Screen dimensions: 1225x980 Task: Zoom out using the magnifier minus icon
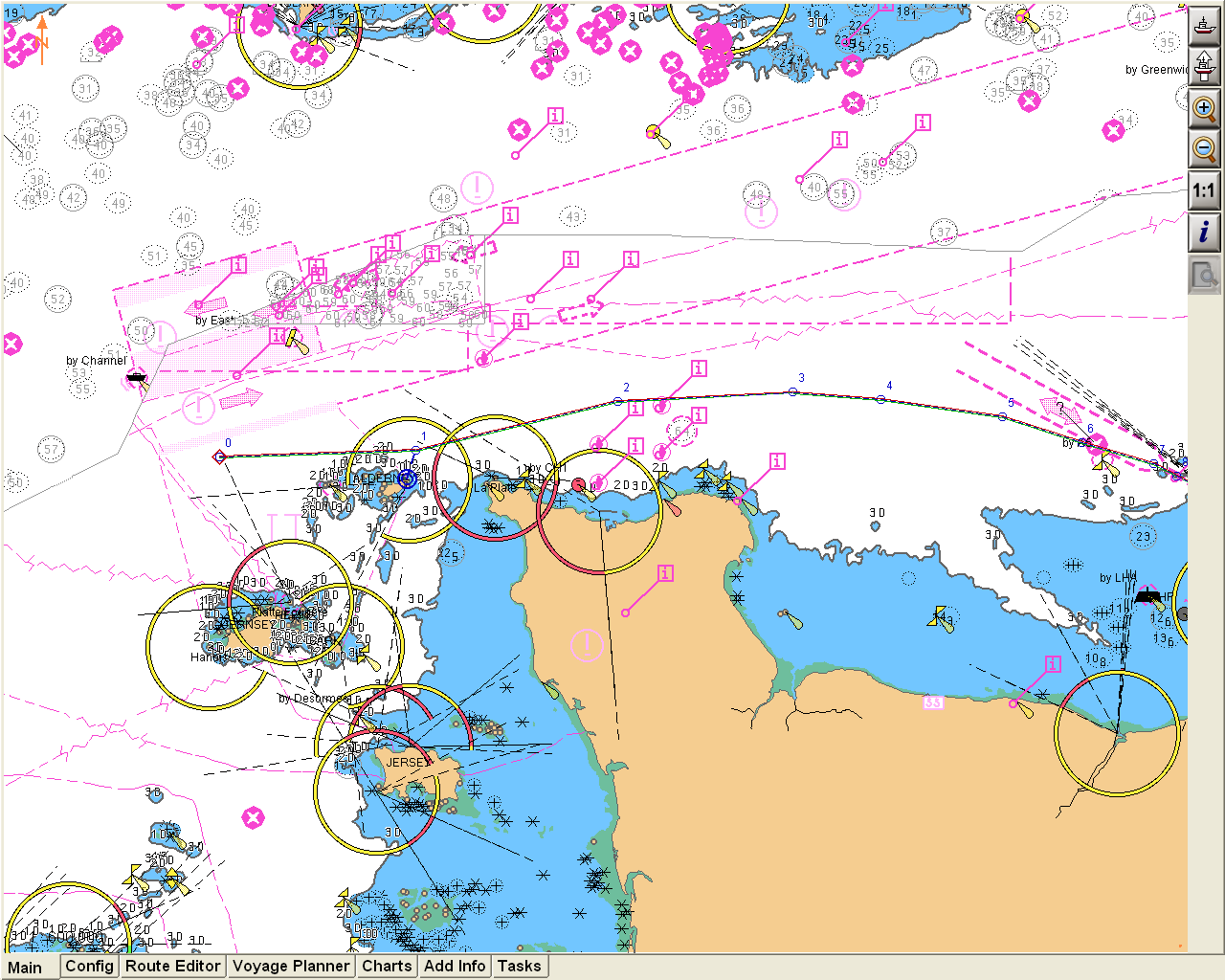pyautogui.click(x=1204, y=149)
